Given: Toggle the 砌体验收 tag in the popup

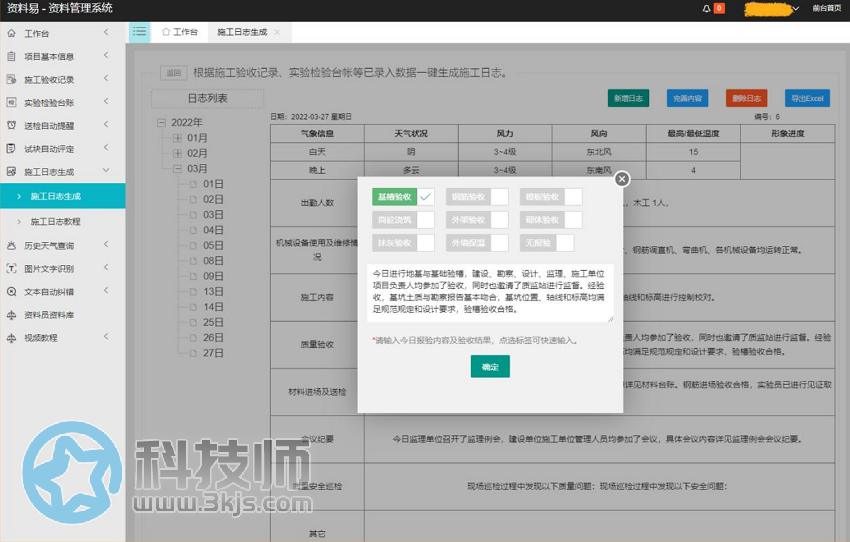Looking at the screenshot, I should pos(551,220).
